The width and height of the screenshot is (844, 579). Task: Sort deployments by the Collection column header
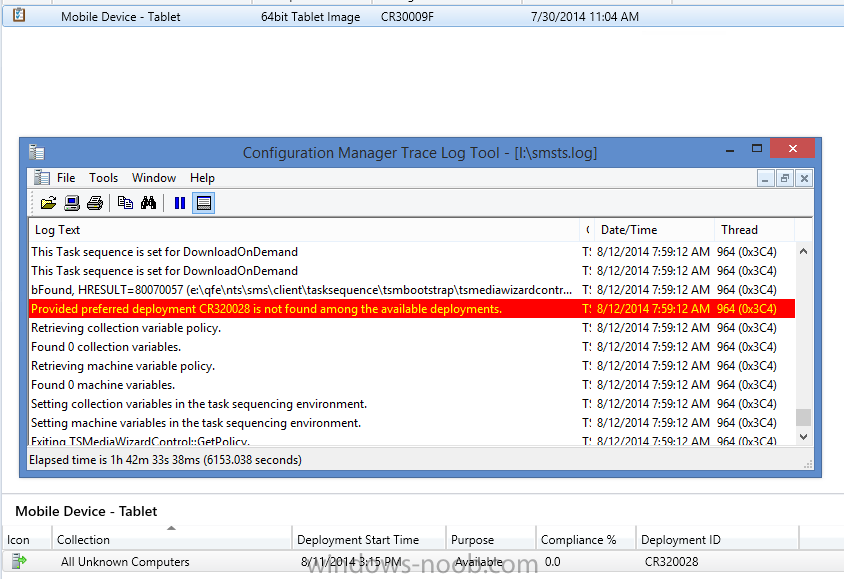[172, 540]
